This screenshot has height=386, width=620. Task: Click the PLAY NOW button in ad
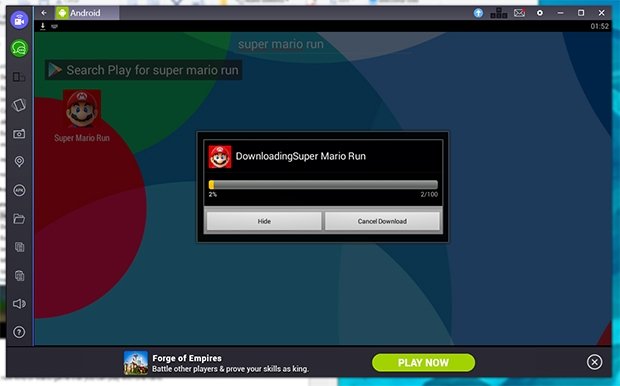coord(423,363)
